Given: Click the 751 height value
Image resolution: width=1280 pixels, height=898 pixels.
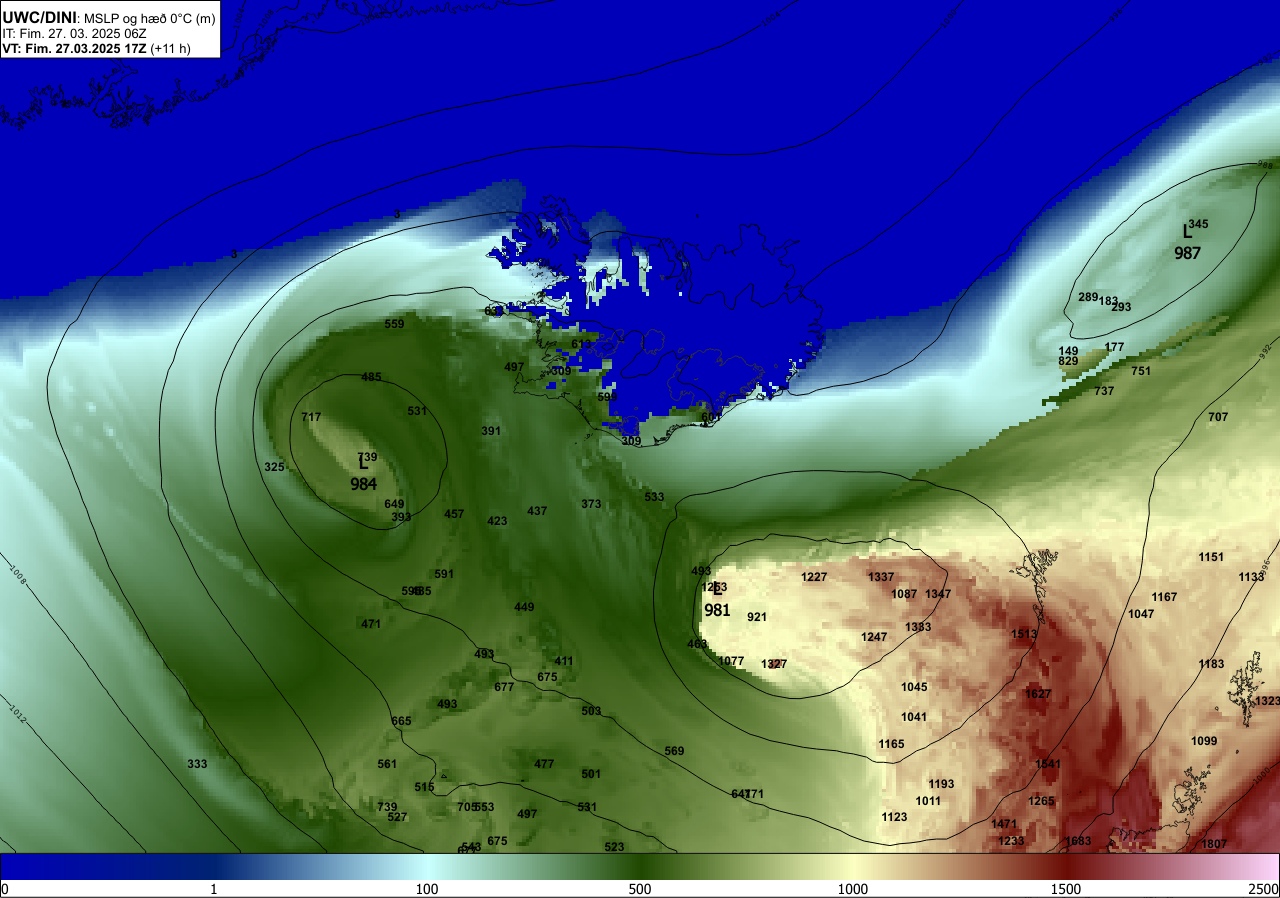Looking at the screenshot, I should [1141, 371].
